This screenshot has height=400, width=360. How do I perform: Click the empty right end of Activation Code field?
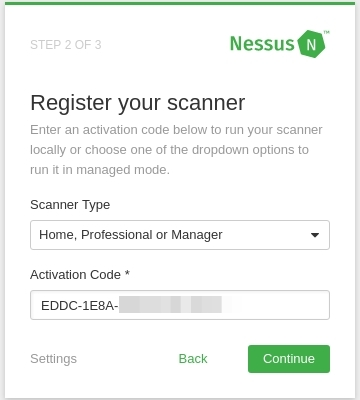click(280, 305)
